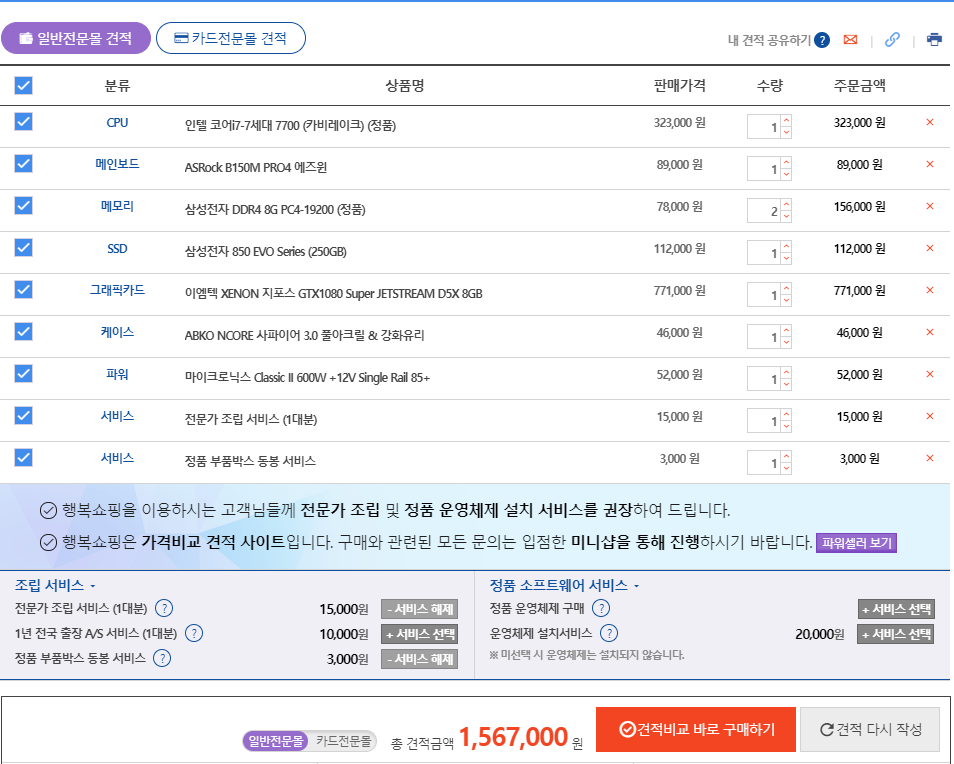
Task: Toggle 카드전문몰 in total price switch
Action: (x=343, y=741)
